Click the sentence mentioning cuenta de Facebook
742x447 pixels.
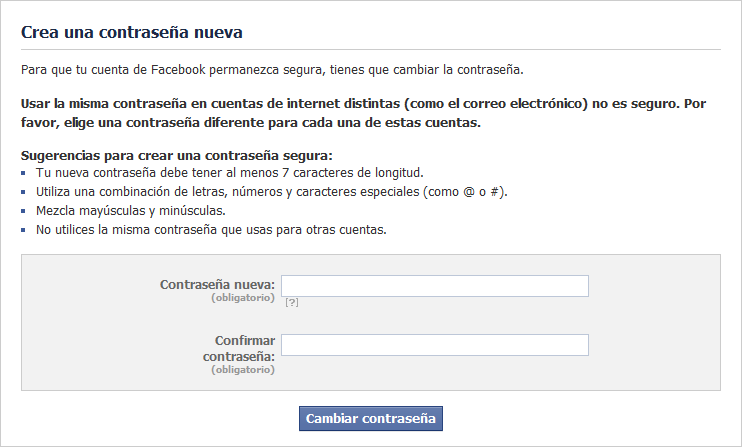pos(272,70)
